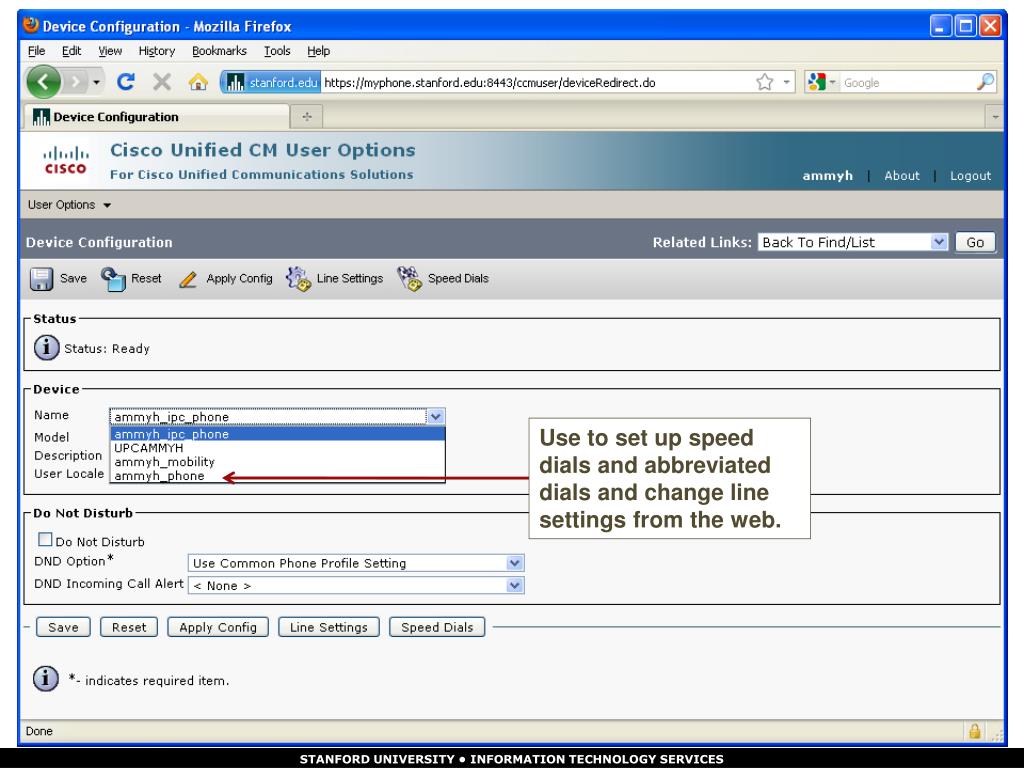Viewport: 1024px width, 768px height.
Task: Click the info icon beside required item note
Action: pos(46,679)
